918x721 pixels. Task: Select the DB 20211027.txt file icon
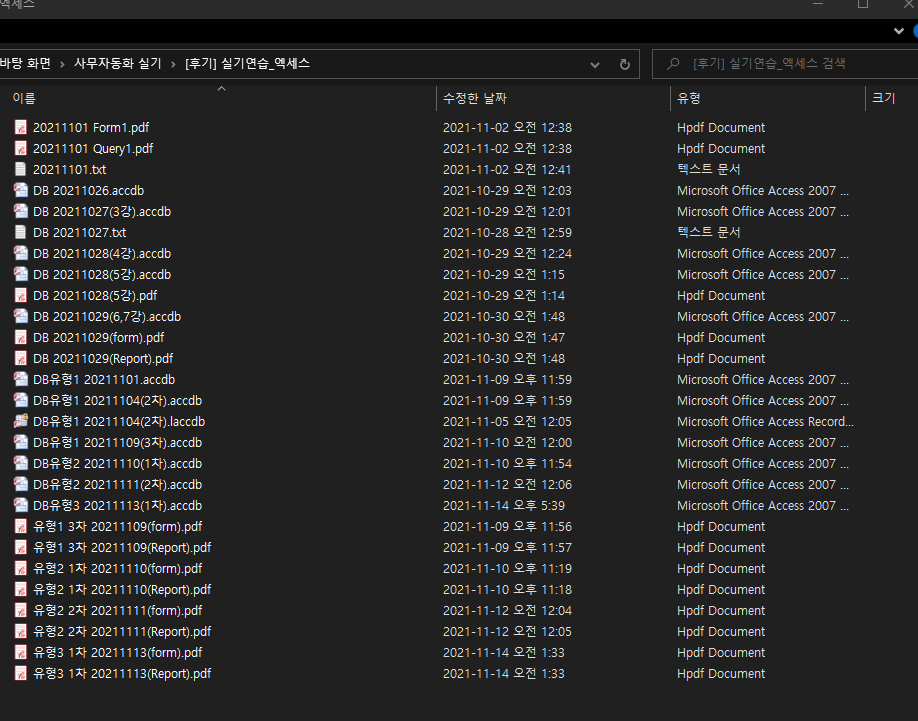coord(20,233)
